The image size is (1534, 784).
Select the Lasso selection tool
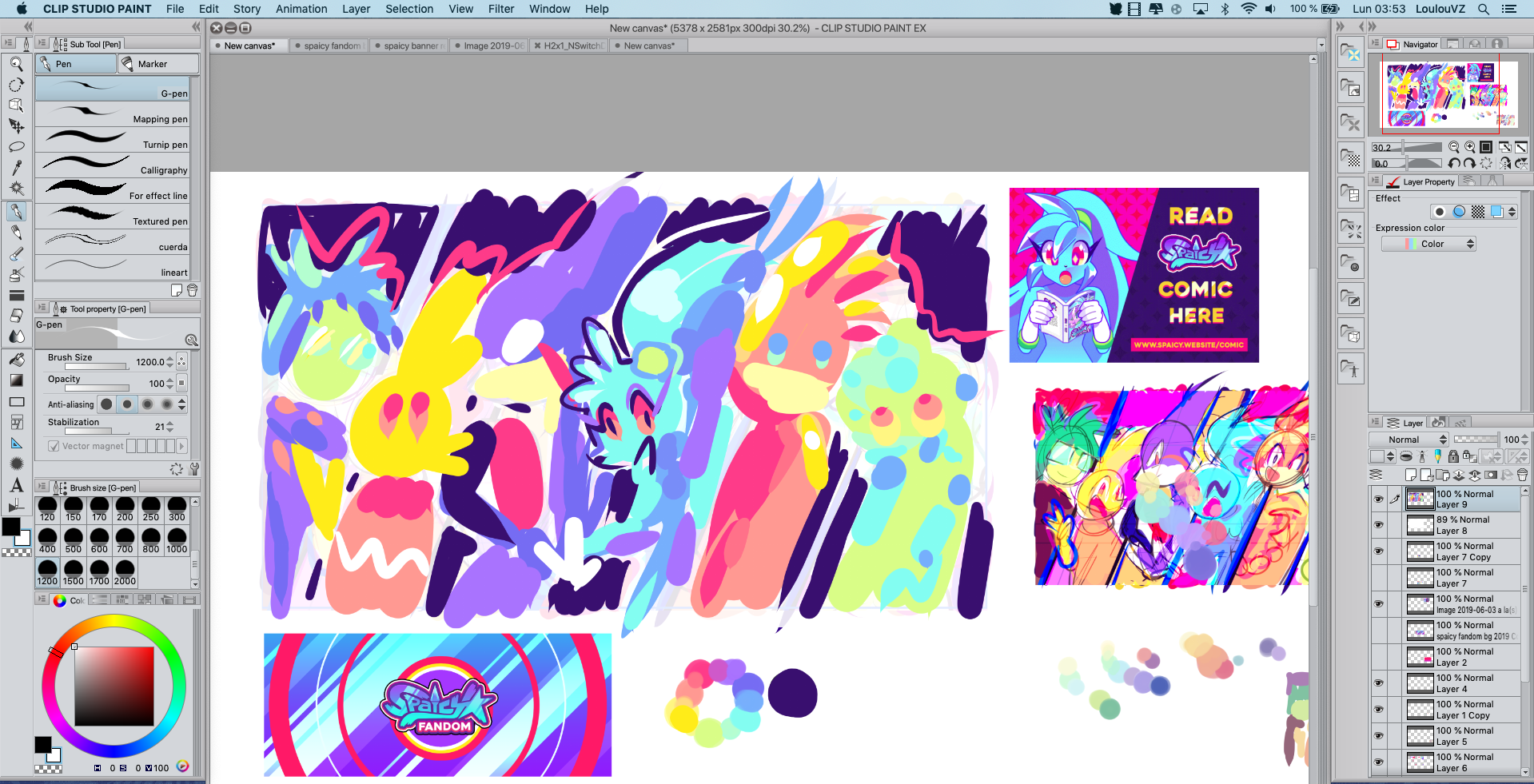point(16,147)
